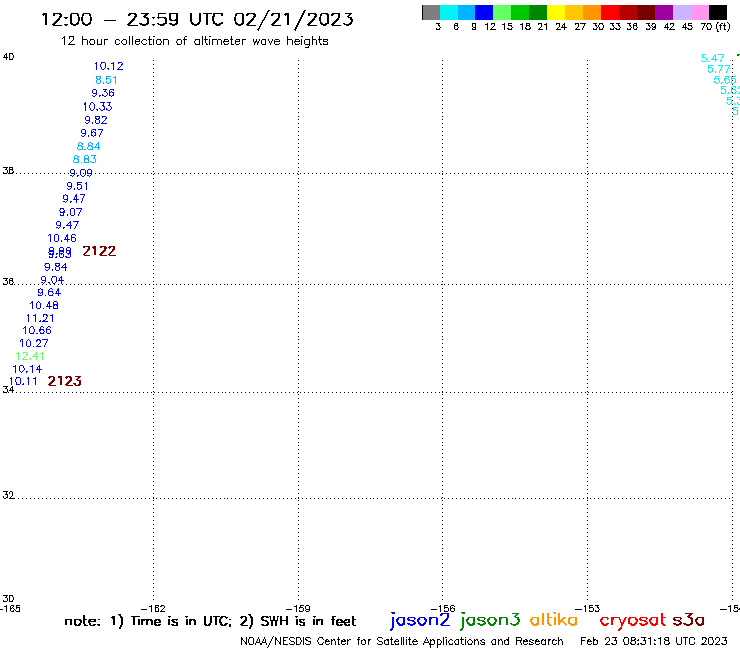Click the pink swatch in the color scale

pyautogui.click(x=699, y=12)
